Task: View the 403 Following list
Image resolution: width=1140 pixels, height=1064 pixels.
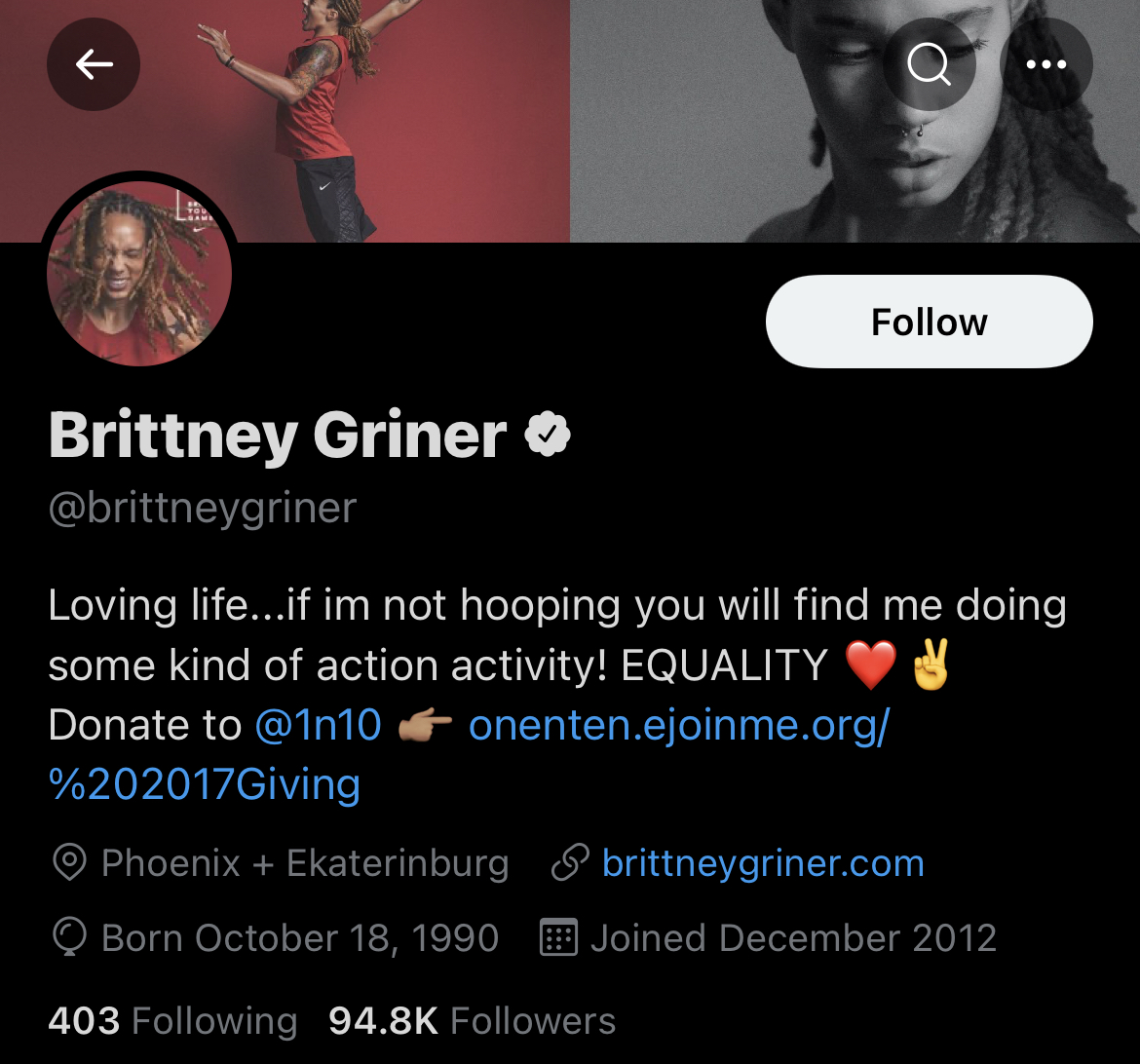Action: click(173, 1020)
